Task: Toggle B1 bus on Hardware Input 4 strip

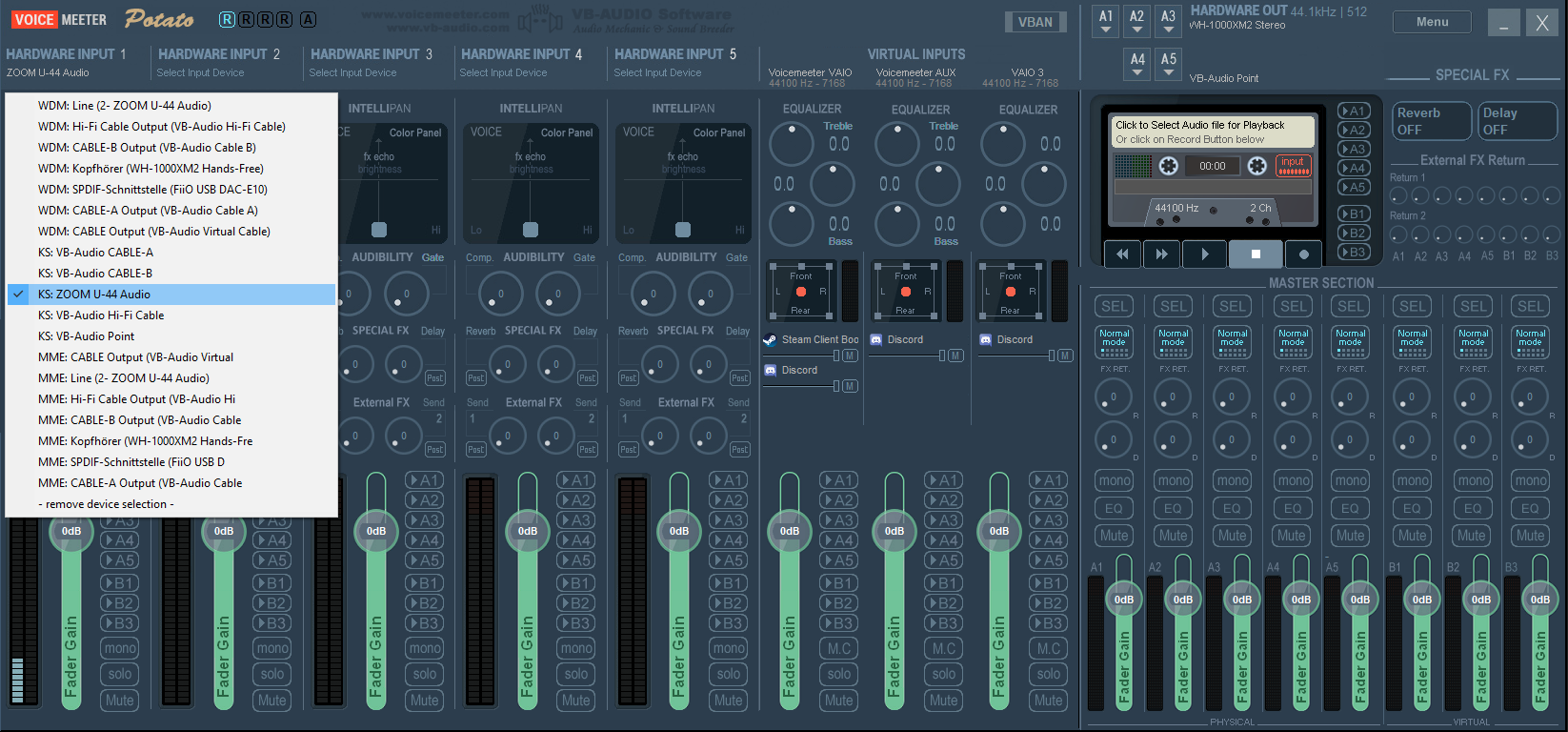Action: click(x=575, y=583)
